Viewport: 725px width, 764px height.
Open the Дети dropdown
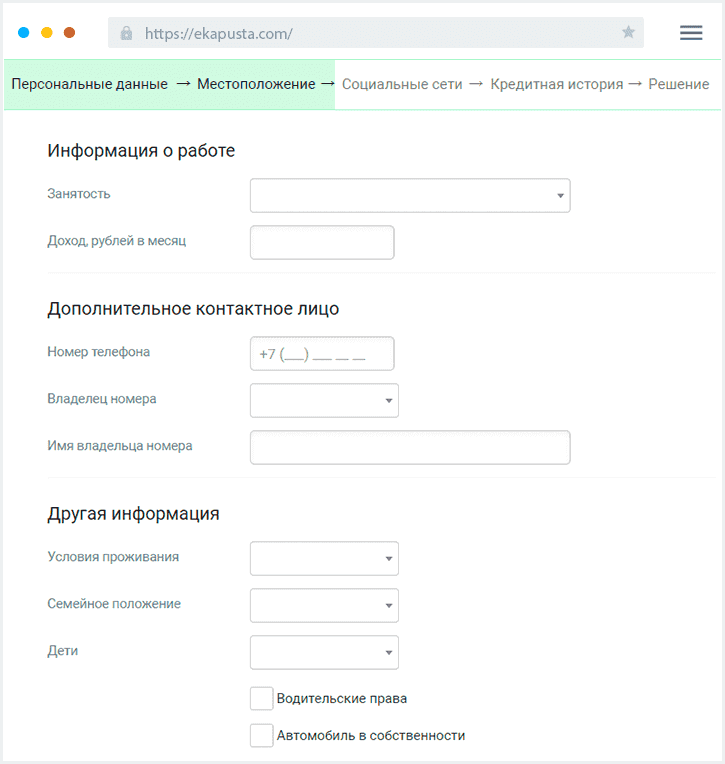click(324, 652)
